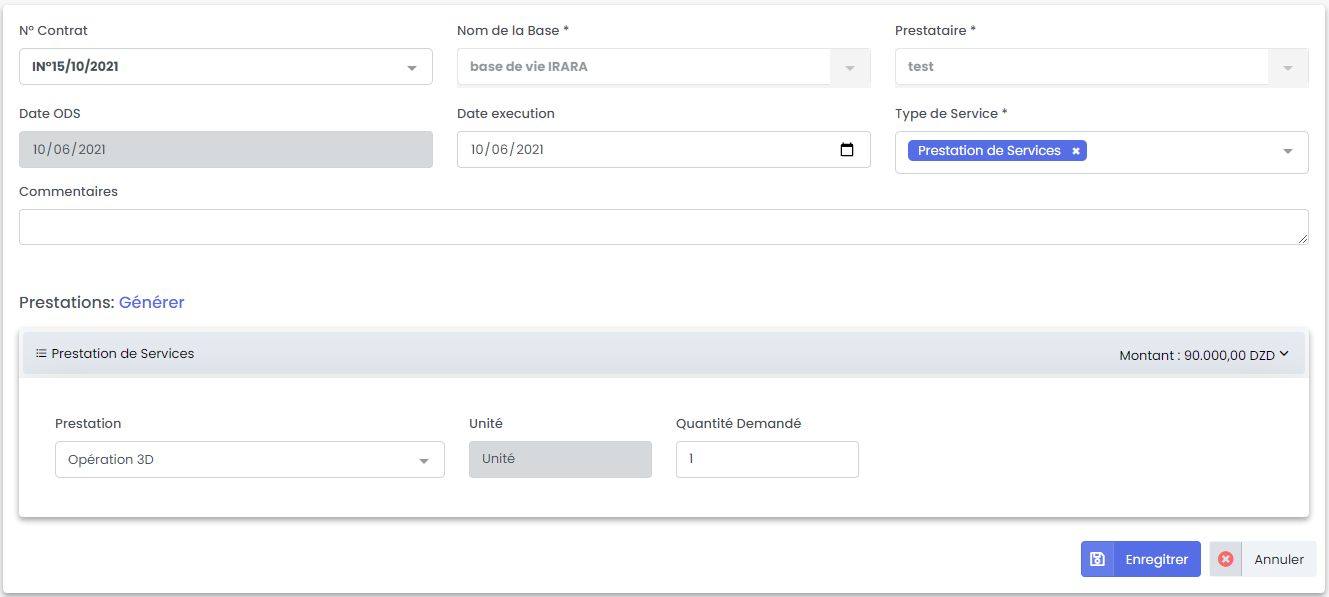Image resolution: width=1329 pixels, height=597 pixels.
Task: Open the N° Contrat dropdown
Action: (x=411, y=68)
